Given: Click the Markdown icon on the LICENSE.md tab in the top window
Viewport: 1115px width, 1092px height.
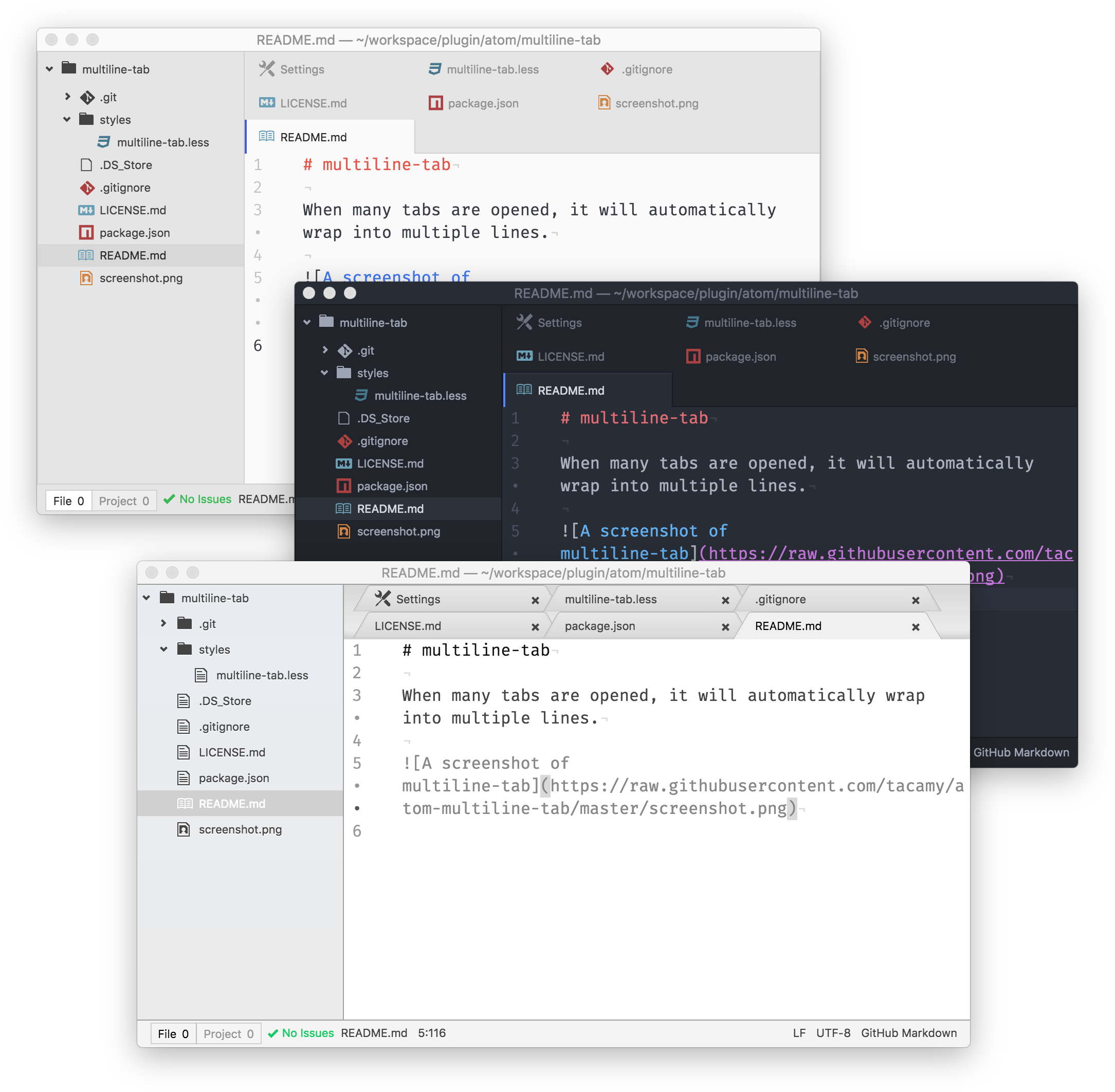Looking at the screenshot, I should [266, 103].
